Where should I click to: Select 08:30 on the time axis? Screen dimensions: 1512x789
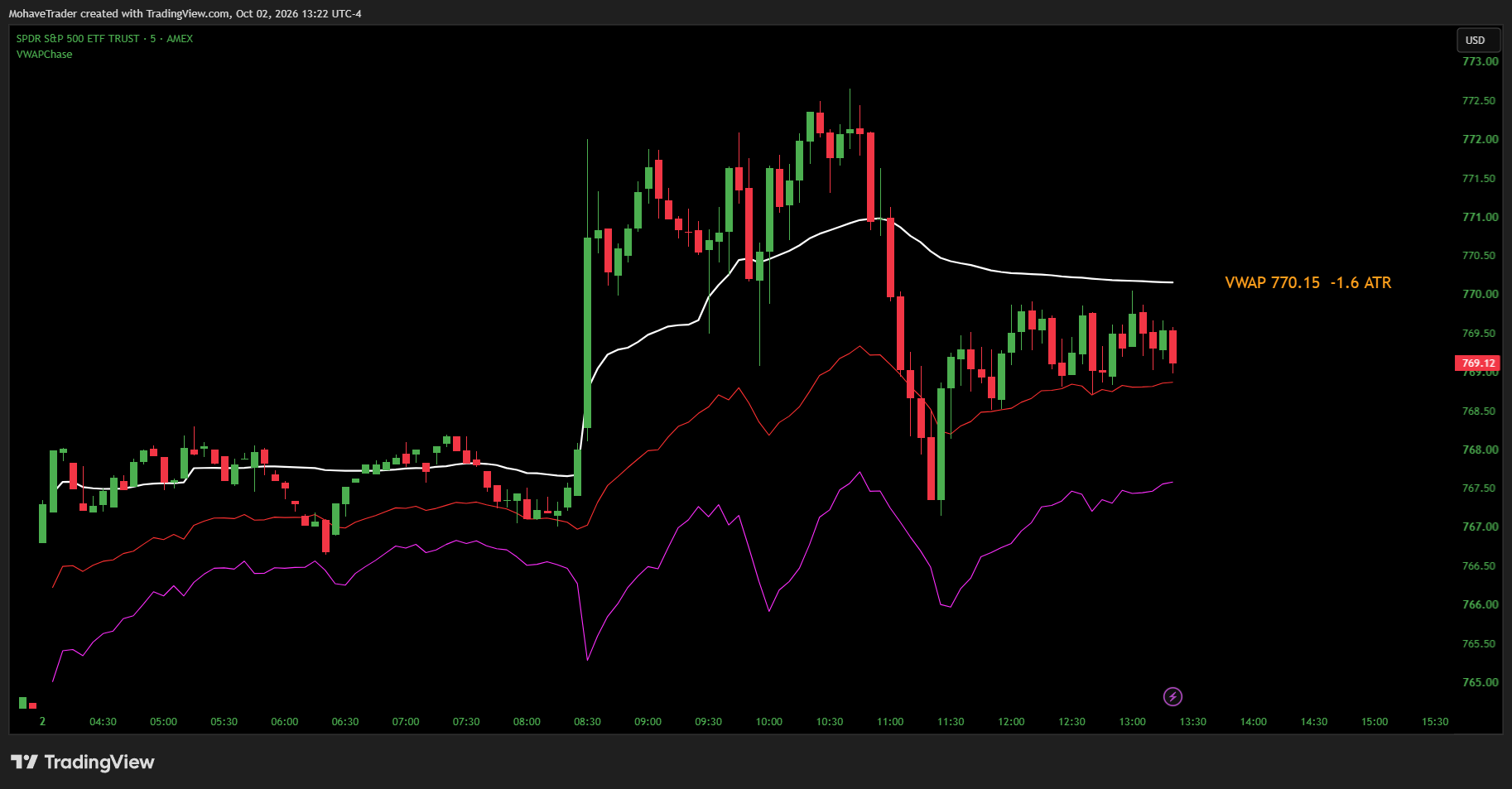coord(587,722)
